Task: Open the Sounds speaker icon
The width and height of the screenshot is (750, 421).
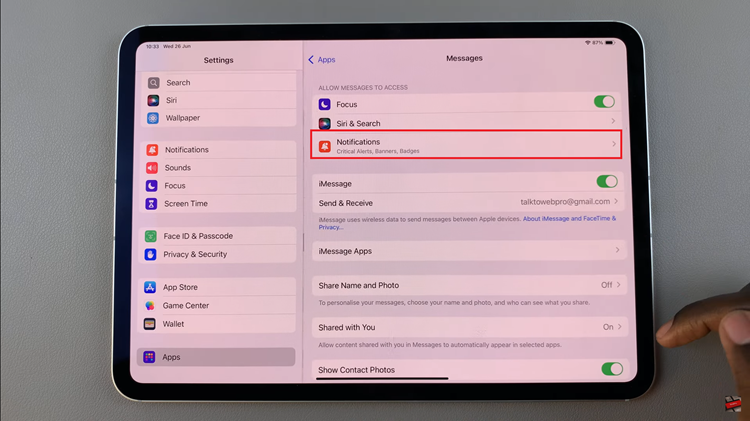Action: pyautogui.click(x=152, y=167)
